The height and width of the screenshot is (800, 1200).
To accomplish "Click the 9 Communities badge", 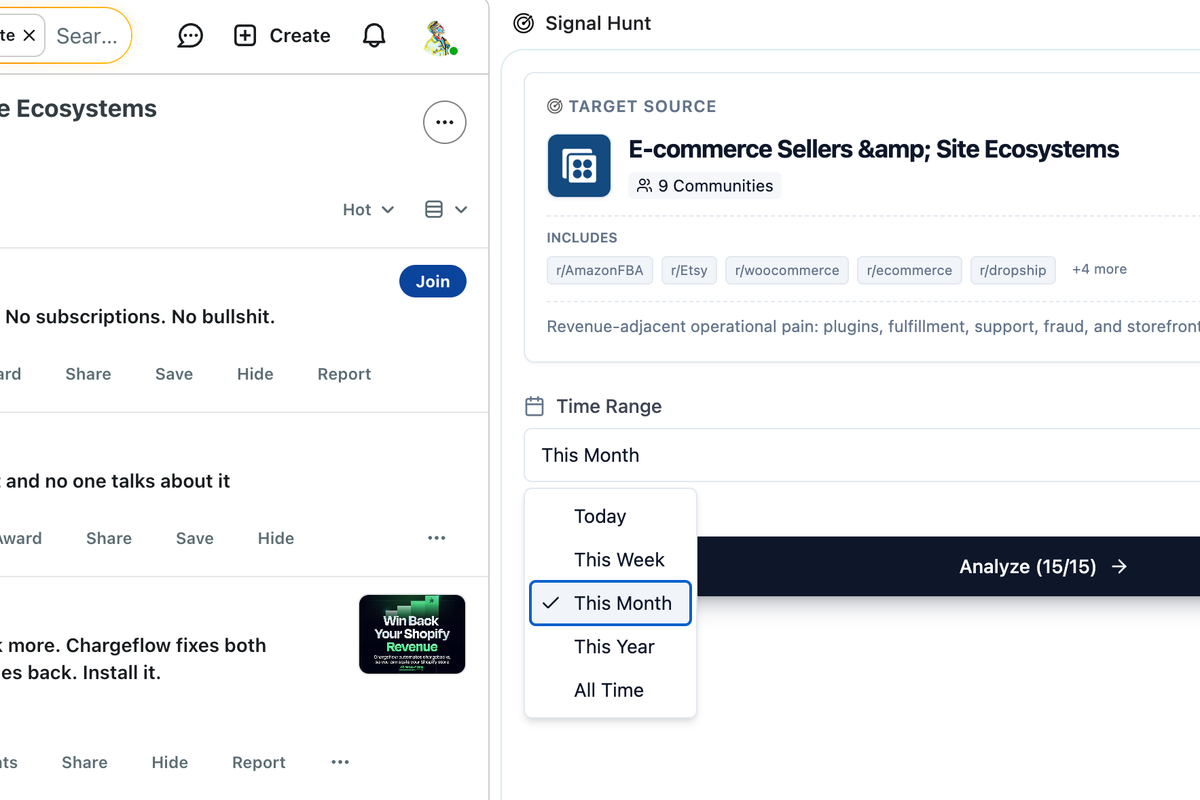I will pyautogui.click(x=705, y=185).
